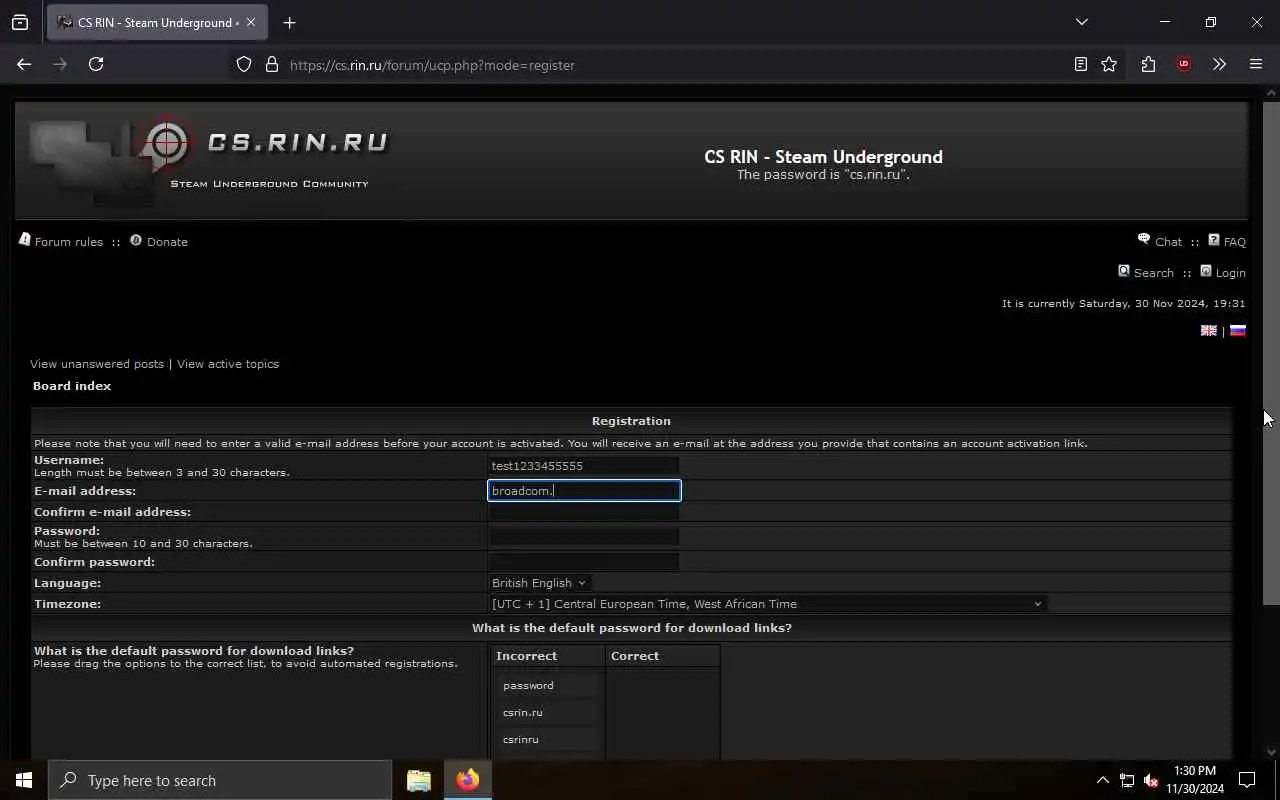Go to Board index

72,386
